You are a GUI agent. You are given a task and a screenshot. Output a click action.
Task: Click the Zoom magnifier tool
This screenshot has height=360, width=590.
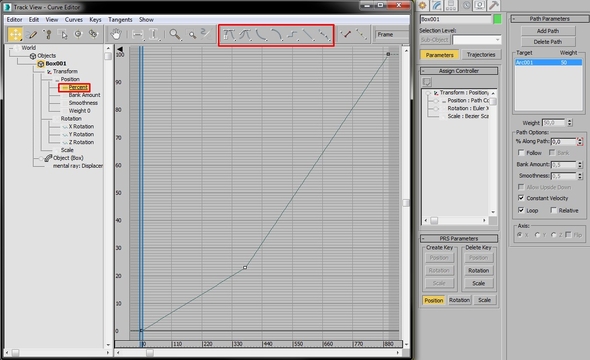coord(175,35)
